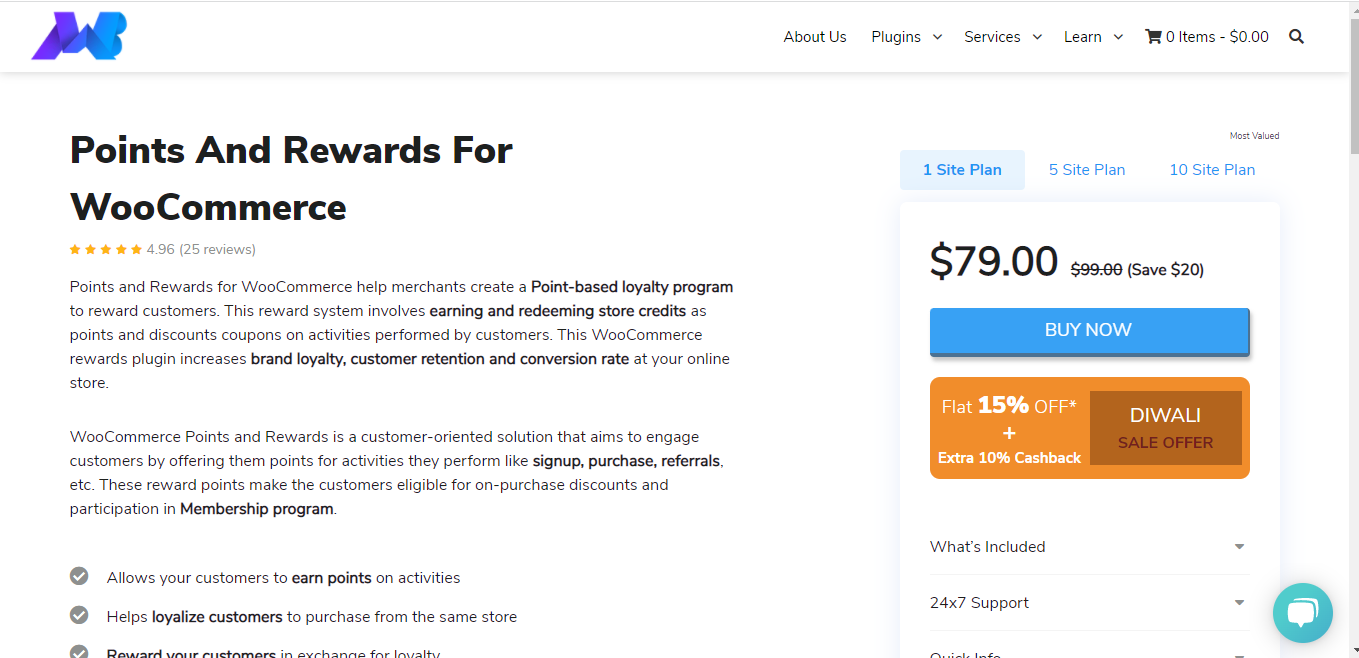Expand the What's Included section
Viewport: 1359px width, 658px height.
pos(1089,547)
